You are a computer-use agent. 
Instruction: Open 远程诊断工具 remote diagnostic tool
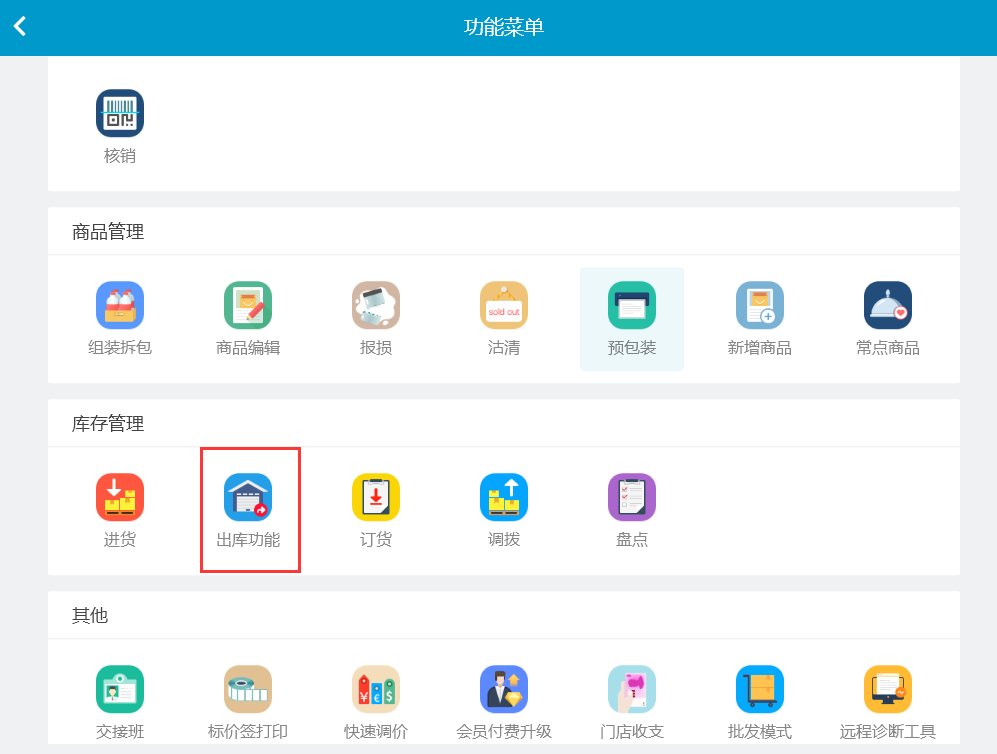(x=888, y=703)
